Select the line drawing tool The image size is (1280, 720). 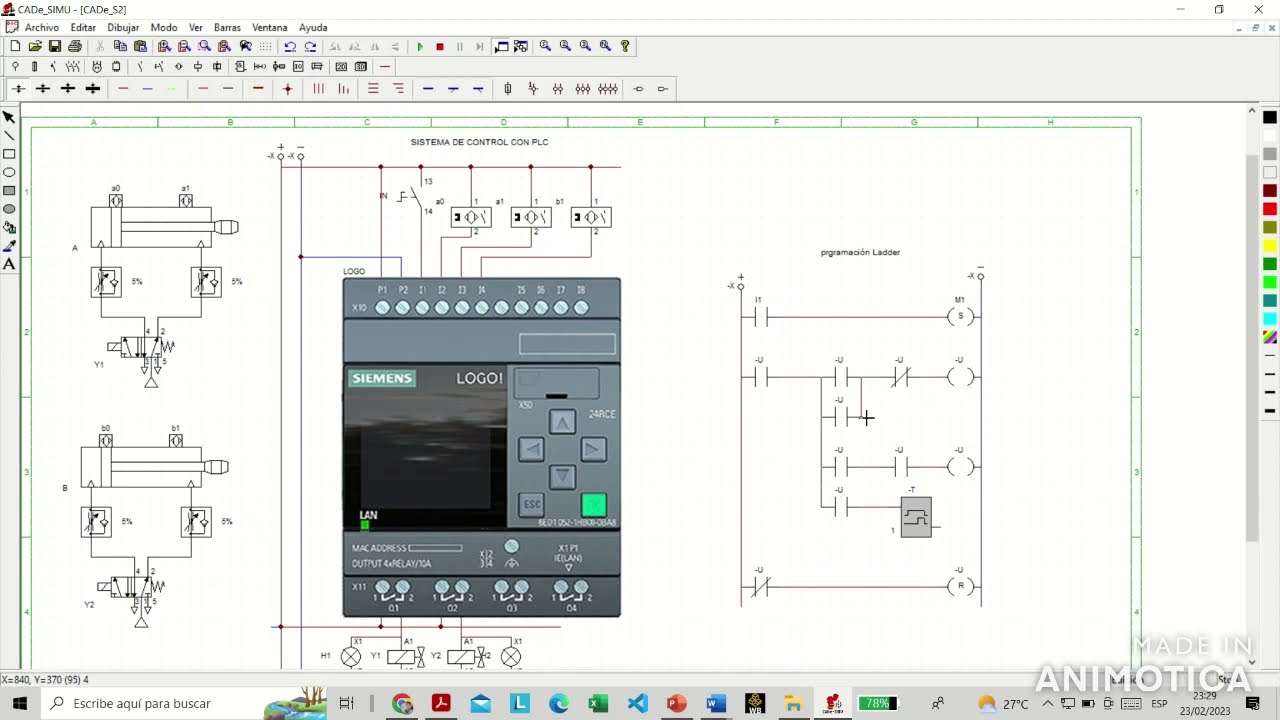[9, 135]
